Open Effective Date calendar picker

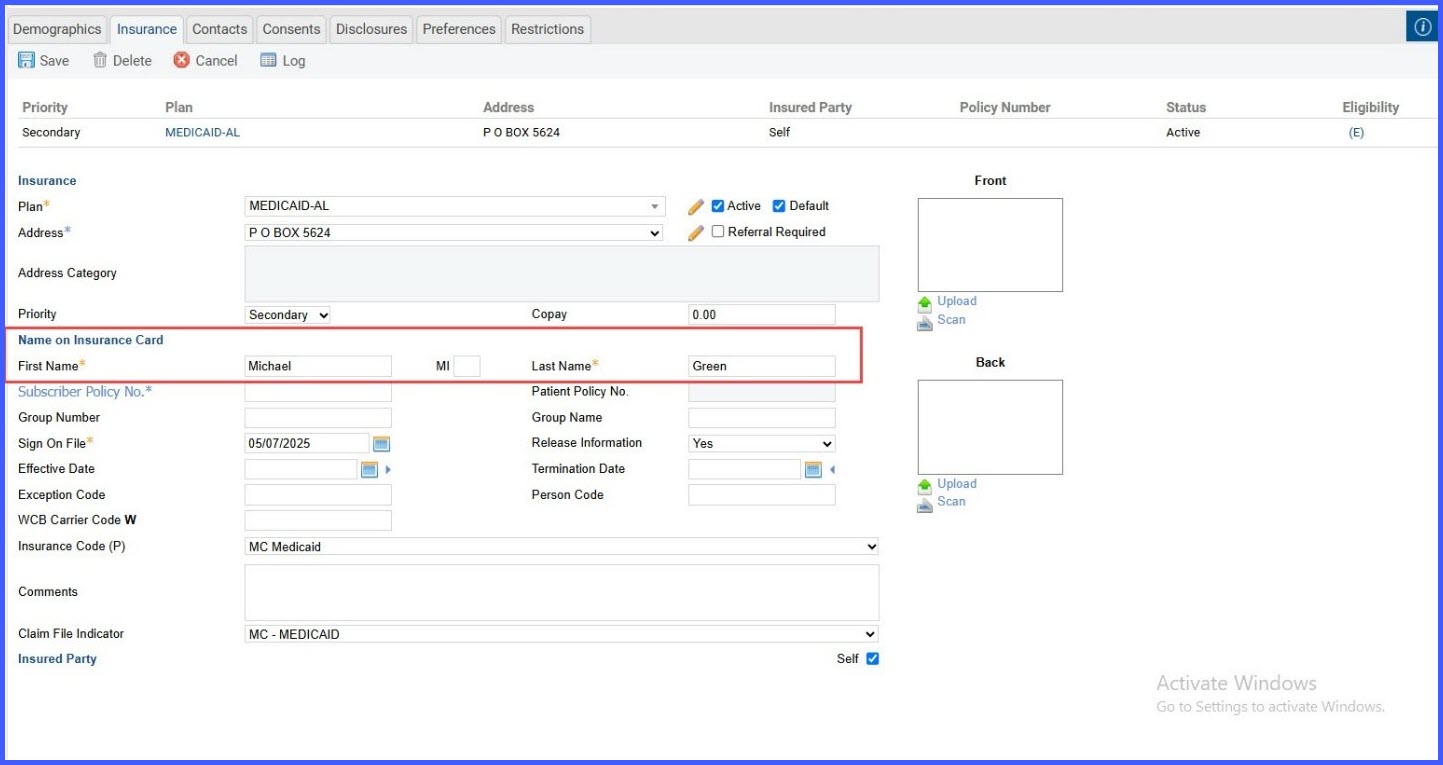369,470
